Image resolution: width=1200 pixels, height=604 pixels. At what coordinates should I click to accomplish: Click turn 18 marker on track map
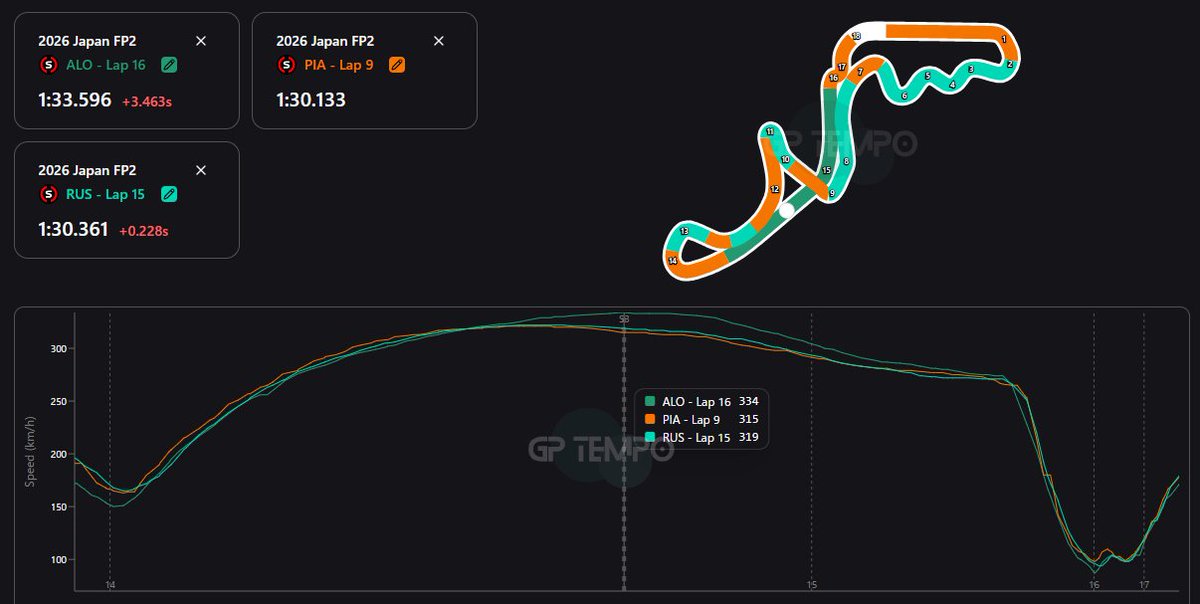pos(856,35)
